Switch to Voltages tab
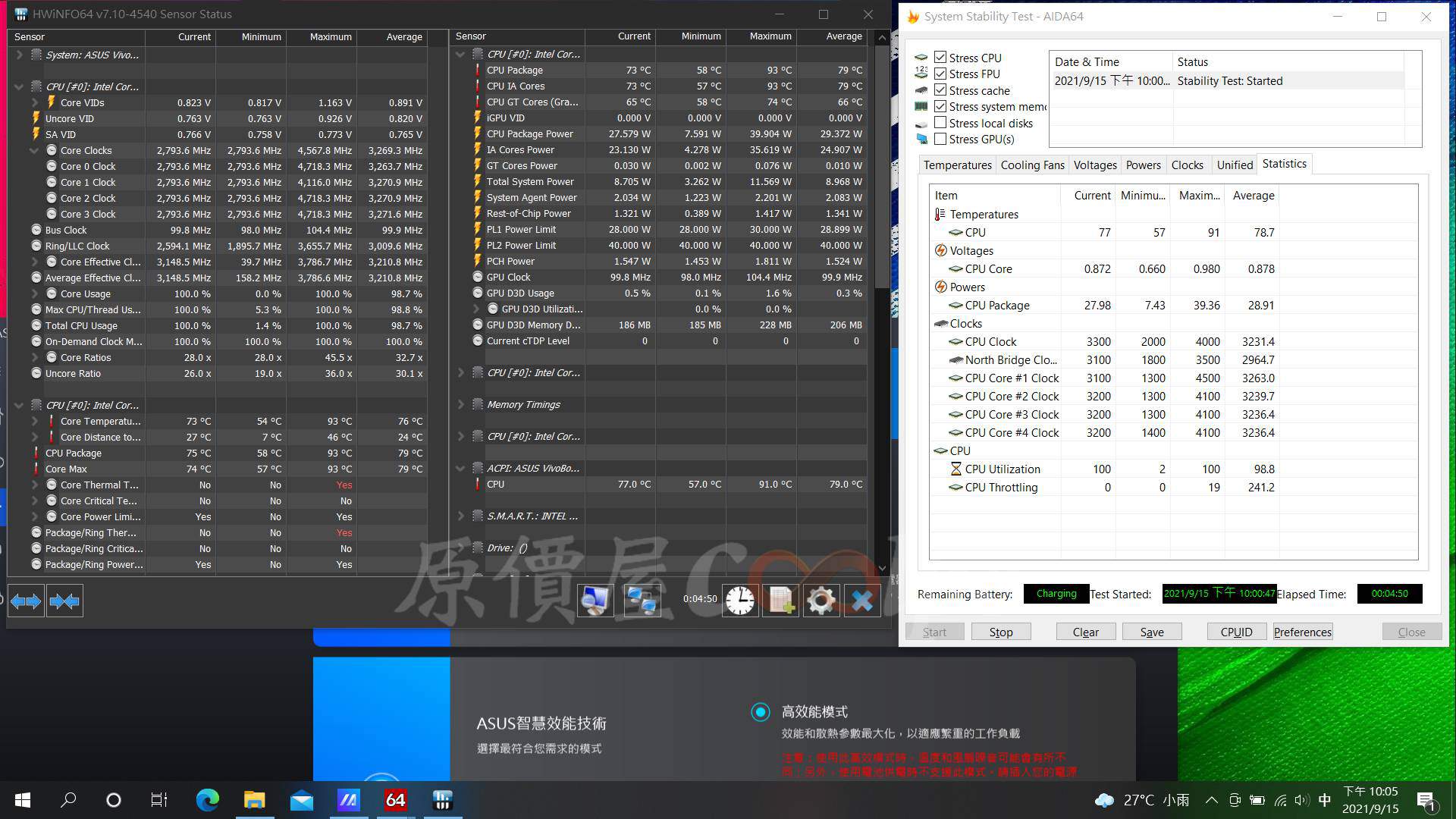 1095,165
